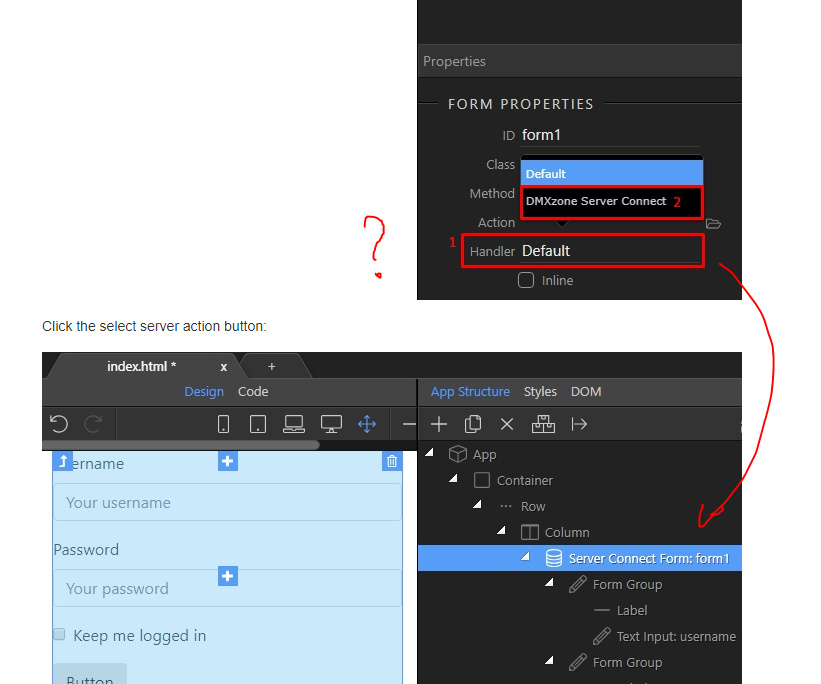The height and width of the screenshot is (684, 821).
Task: Click the Action folder browse icon
Action: pyautogui.click(x=713, y=223)
